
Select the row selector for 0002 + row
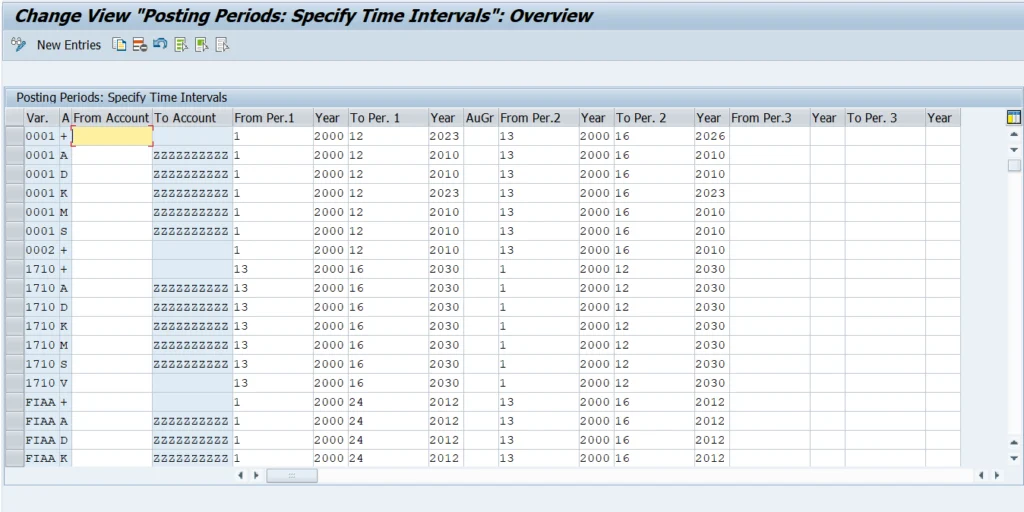pyautogui.click(x=14, y=250)
